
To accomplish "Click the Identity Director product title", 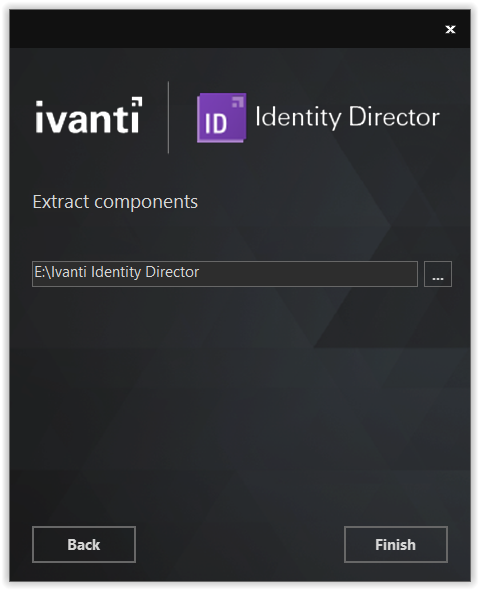I will [x=347, y=117].
